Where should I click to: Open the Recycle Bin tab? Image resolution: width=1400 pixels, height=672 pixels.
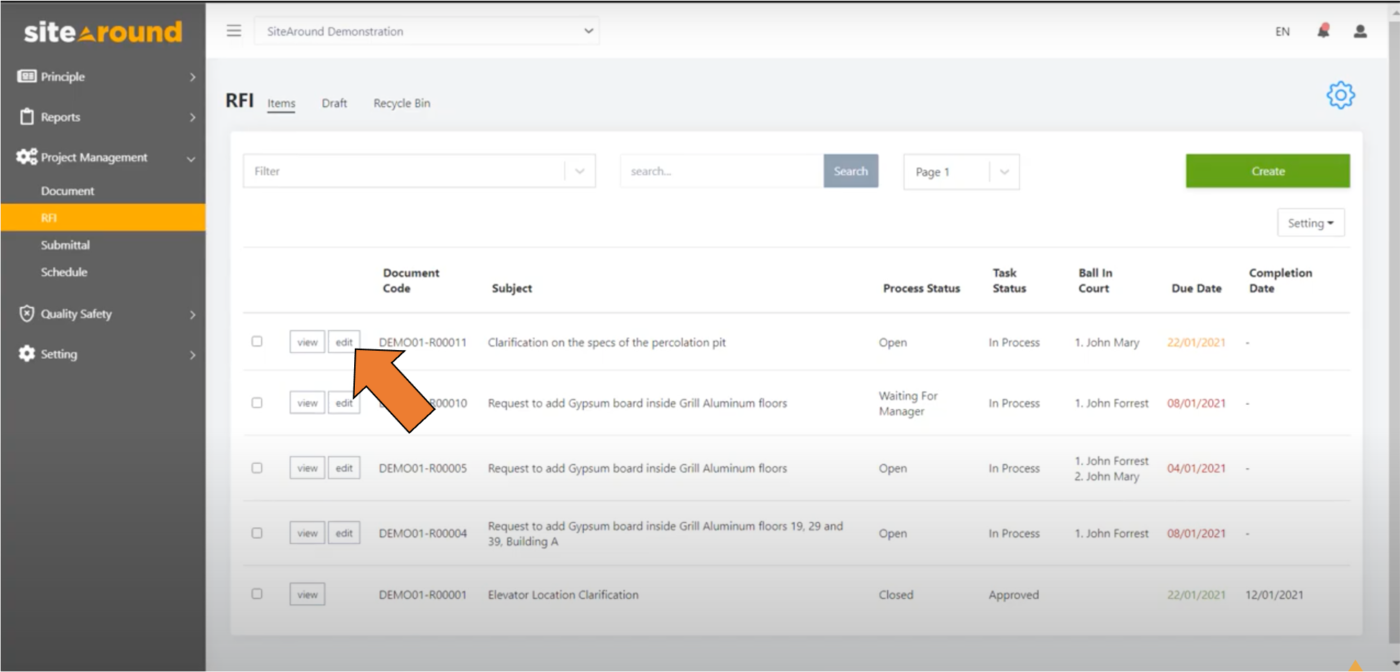401,103
